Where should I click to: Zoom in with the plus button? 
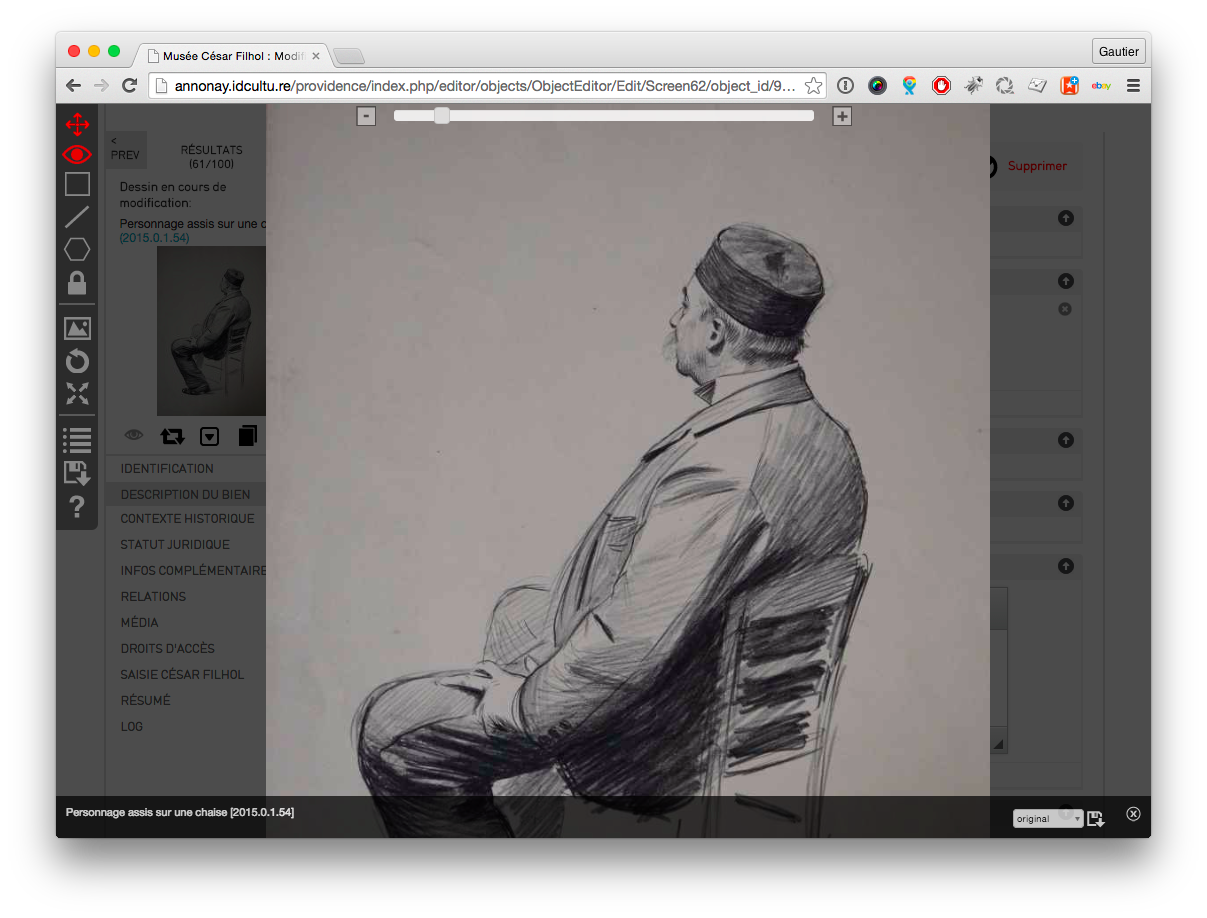click(x=842, y=116)
